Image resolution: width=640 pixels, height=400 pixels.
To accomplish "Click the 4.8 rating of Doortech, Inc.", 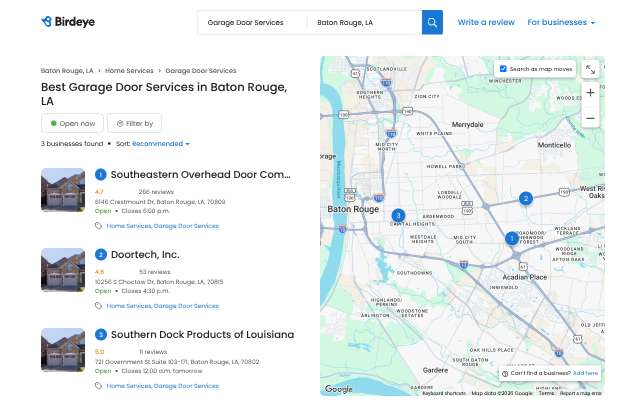I will click(x=99, y=272).
